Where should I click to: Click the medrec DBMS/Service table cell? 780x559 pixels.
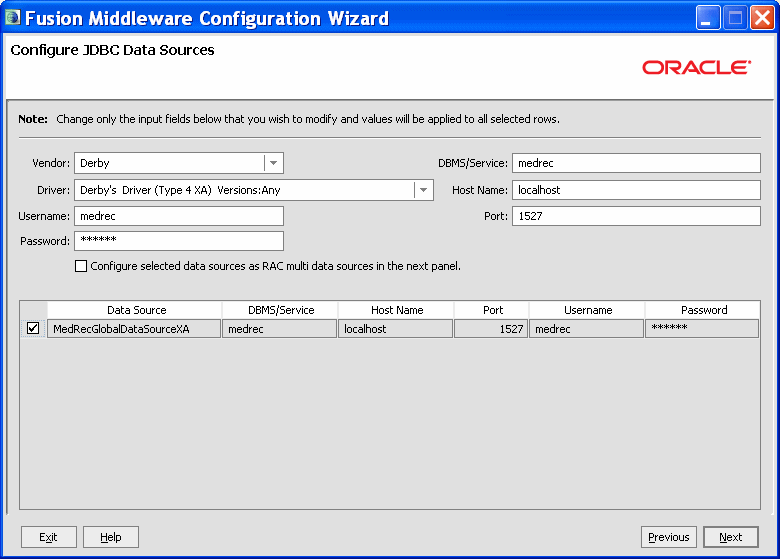[x=280, y=329]
